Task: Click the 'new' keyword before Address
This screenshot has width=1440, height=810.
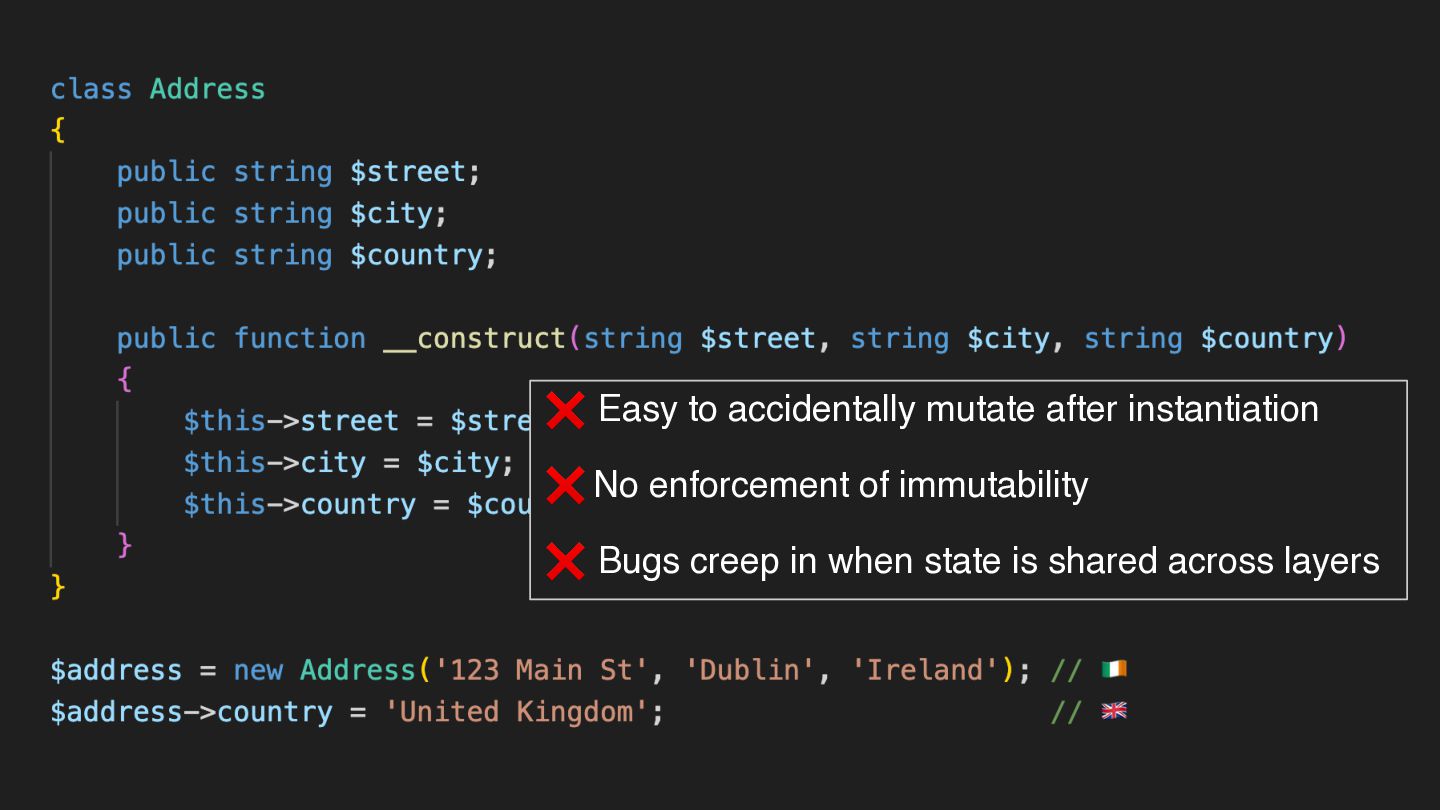Action: tap(258, 670)
